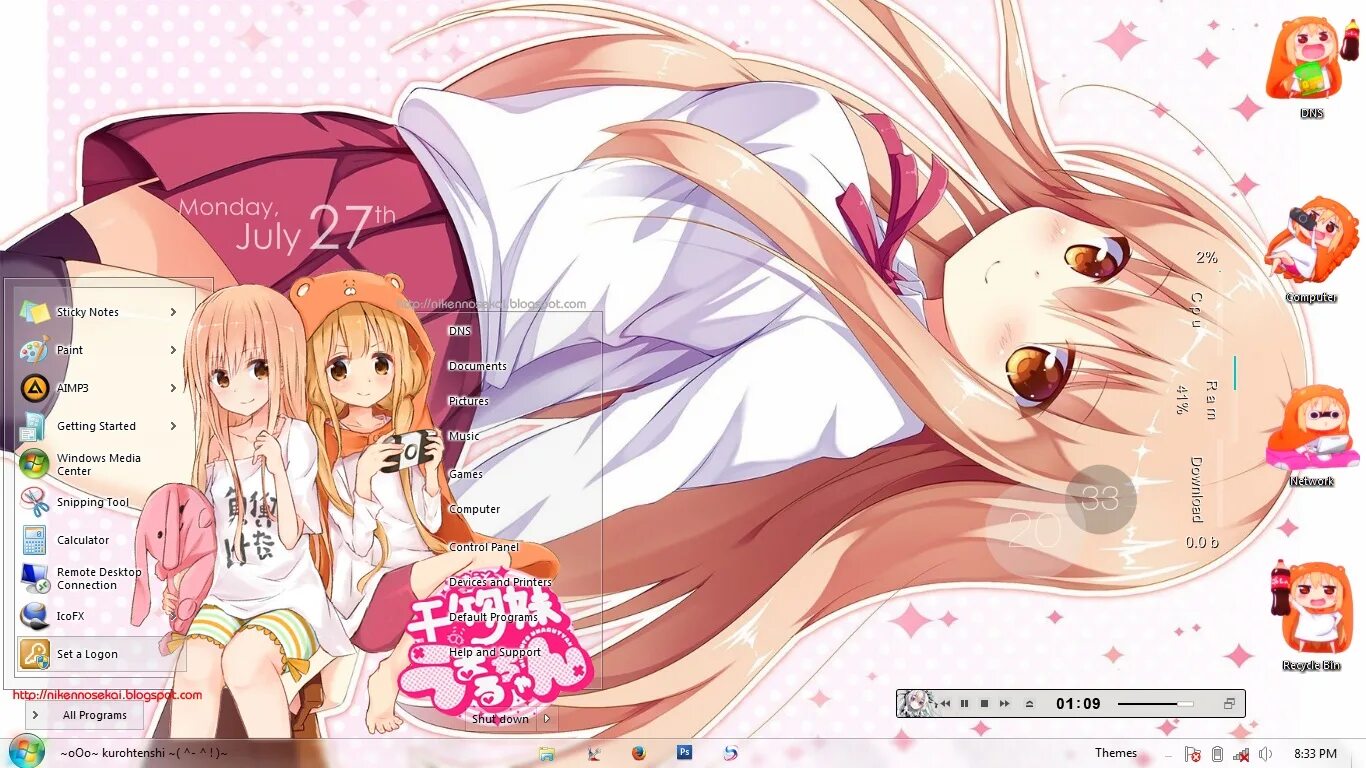The width and height of the screenshot is (1366, 768).
Task: Open Getting Started in the Start menu
Action: coord(100,426)
